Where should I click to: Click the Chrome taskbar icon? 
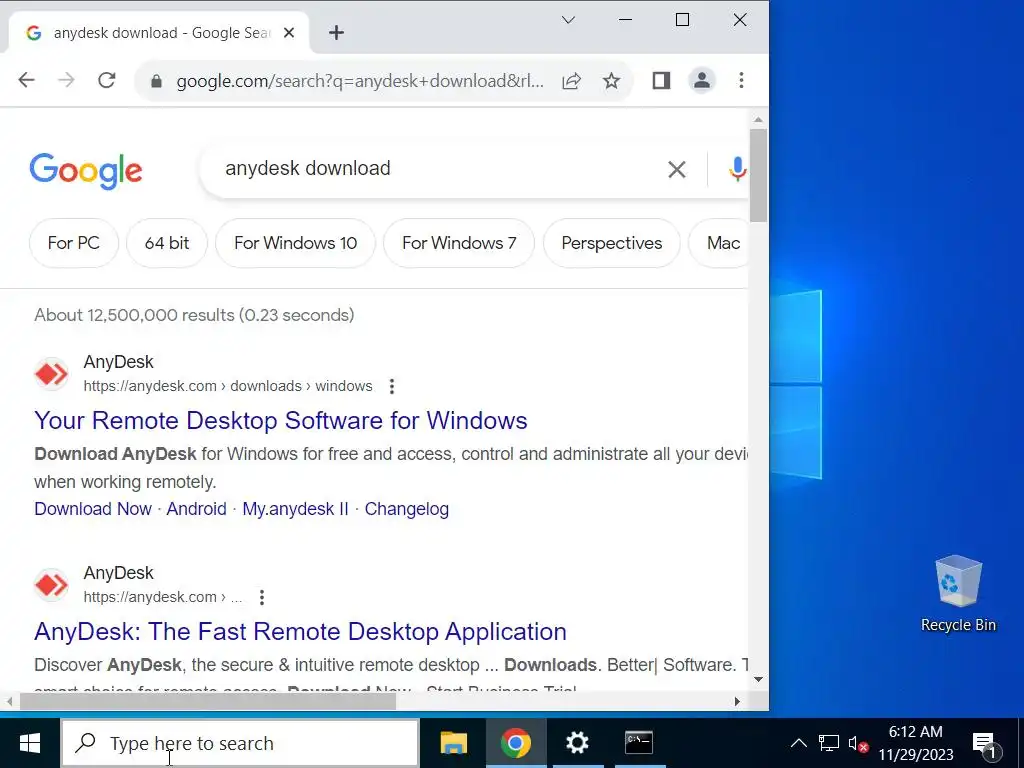(x=516, y=743)
